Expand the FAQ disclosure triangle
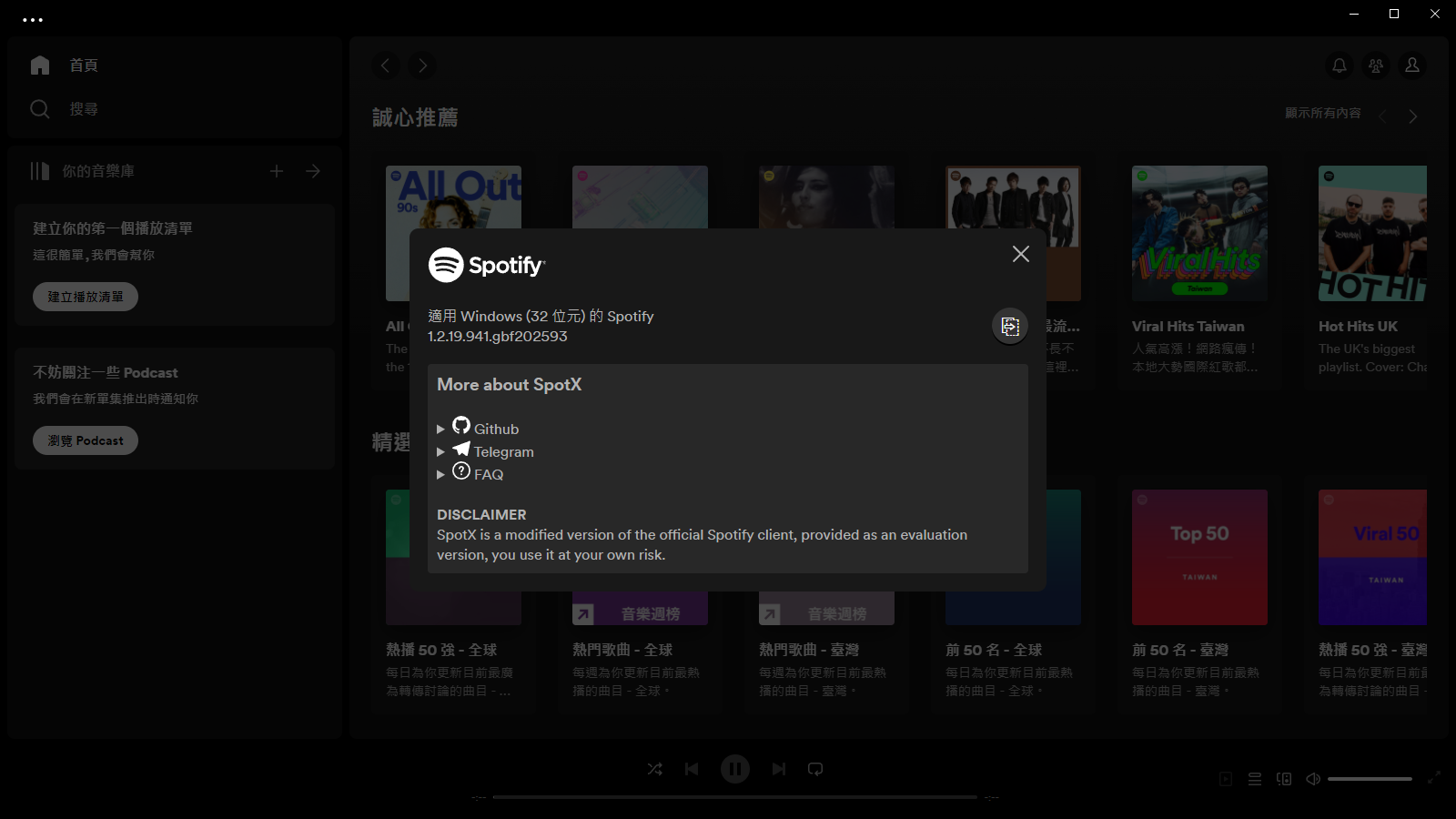 [x=440, y=474]
